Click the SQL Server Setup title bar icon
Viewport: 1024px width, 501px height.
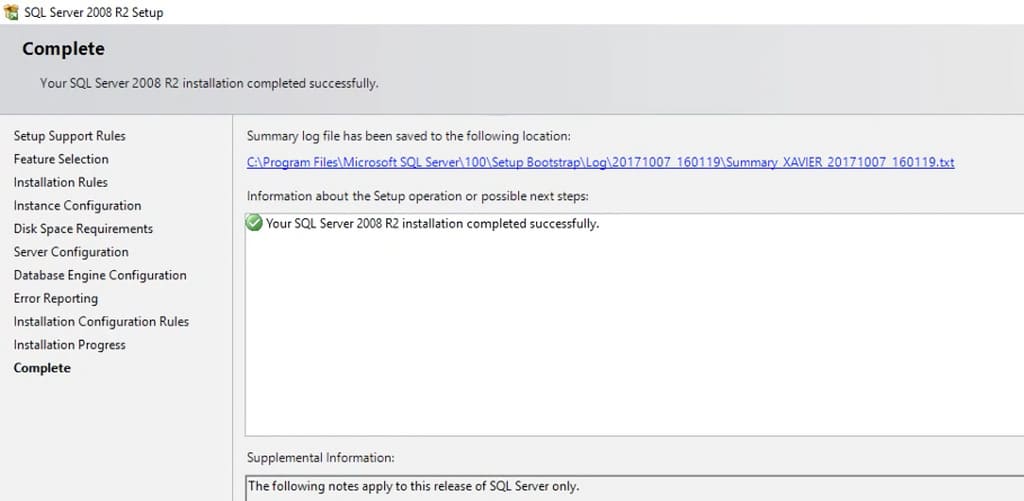[10, 12]
